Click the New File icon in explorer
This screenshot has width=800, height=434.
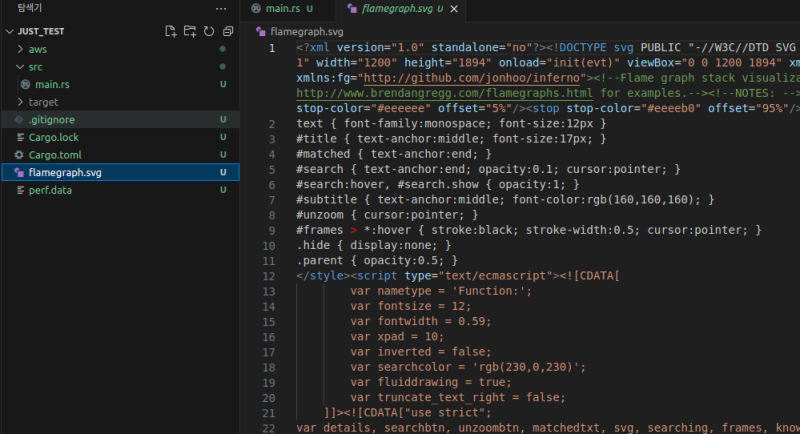[170, 31]
